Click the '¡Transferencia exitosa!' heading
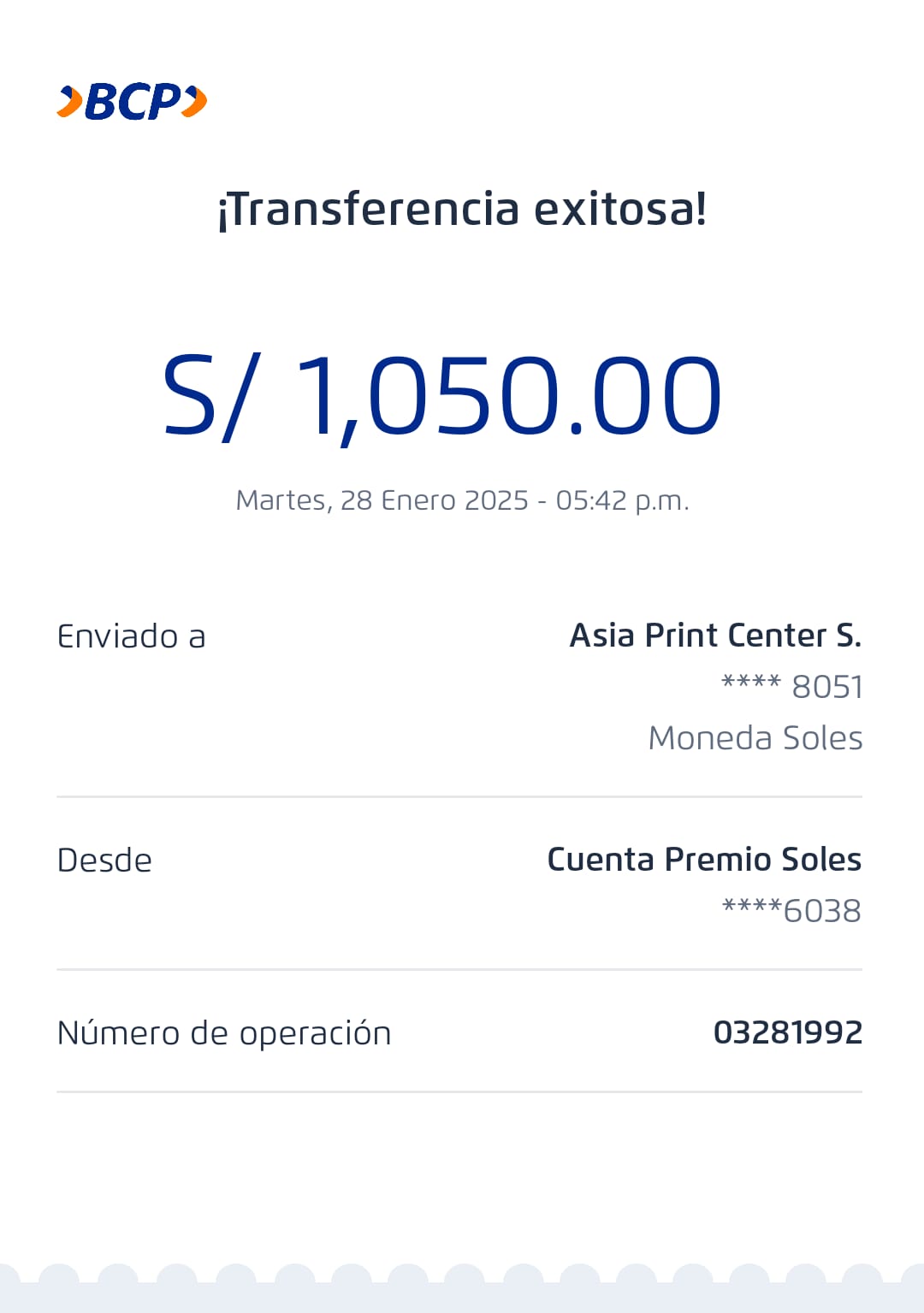This screenshot has height=1313, width=924. click(x=462, y=209)
